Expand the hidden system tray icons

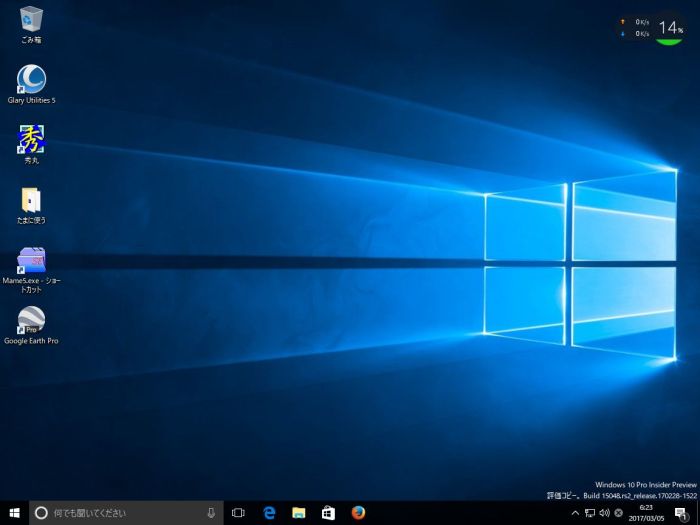(574, 513)
